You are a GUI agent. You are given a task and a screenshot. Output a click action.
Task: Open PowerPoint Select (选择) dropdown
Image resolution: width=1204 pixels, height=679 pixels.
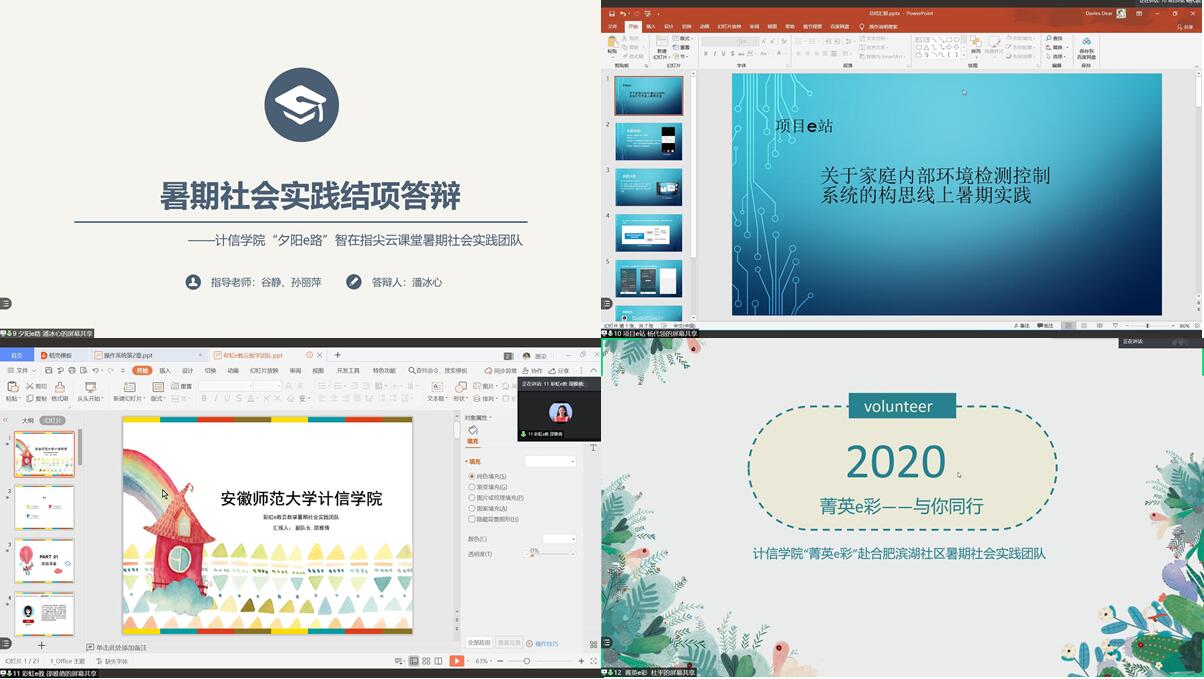point(1054,56)
